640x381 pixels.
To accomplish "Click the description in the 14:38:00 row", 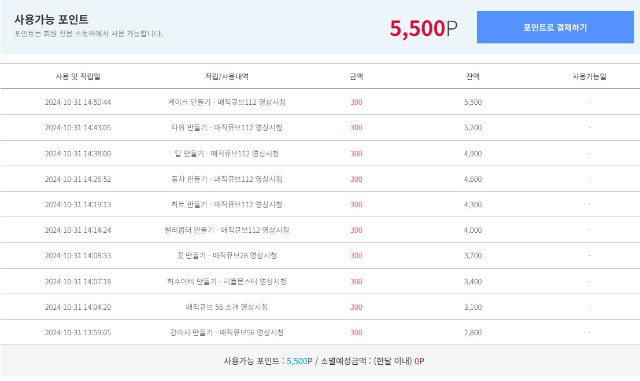I will pos(227,154).
